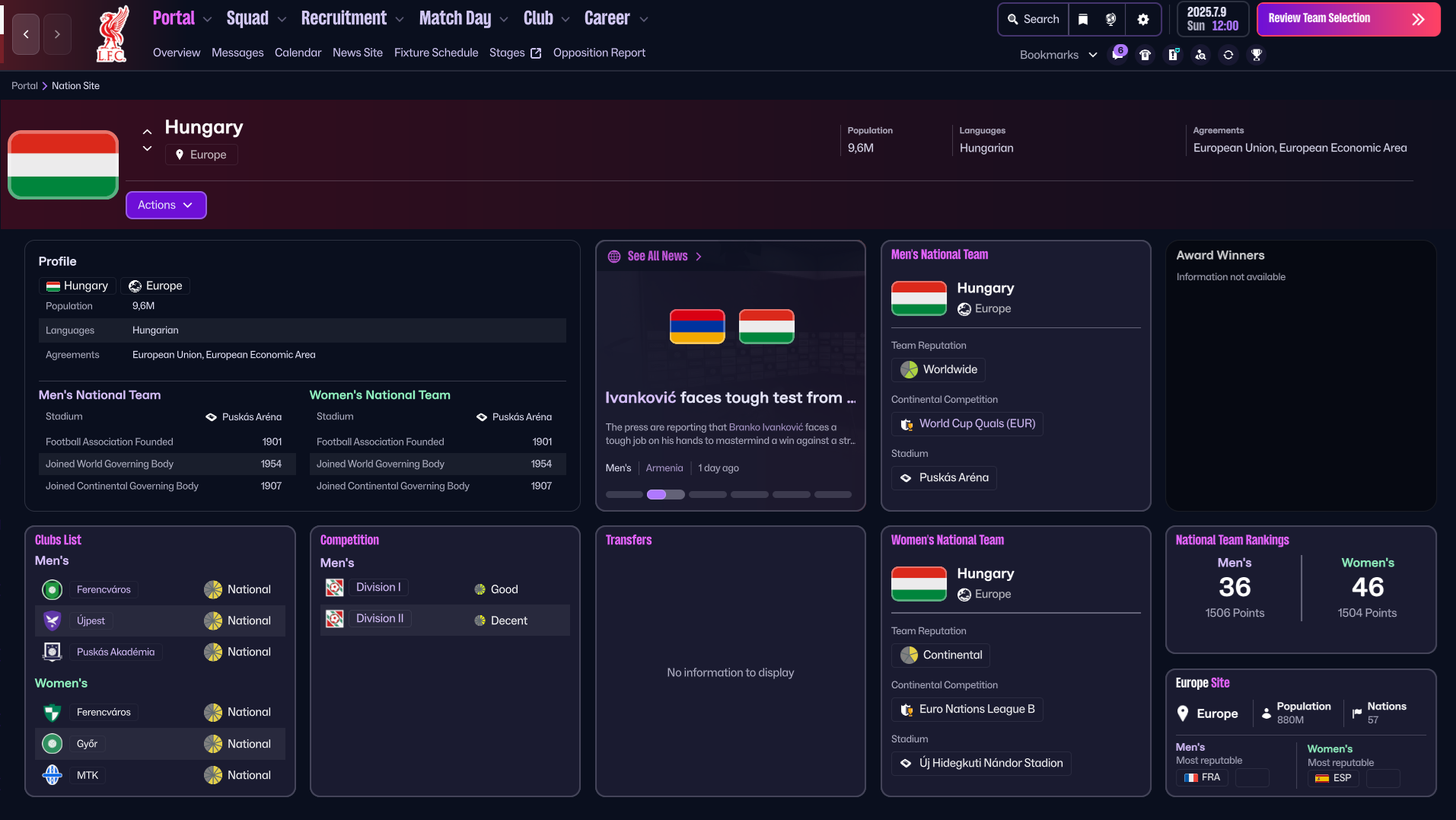Image resolution: width=1456 pixels, height=820 pixels.
Task: Open the See All News link
Action: pyautogui.click(x=657, y=257)
